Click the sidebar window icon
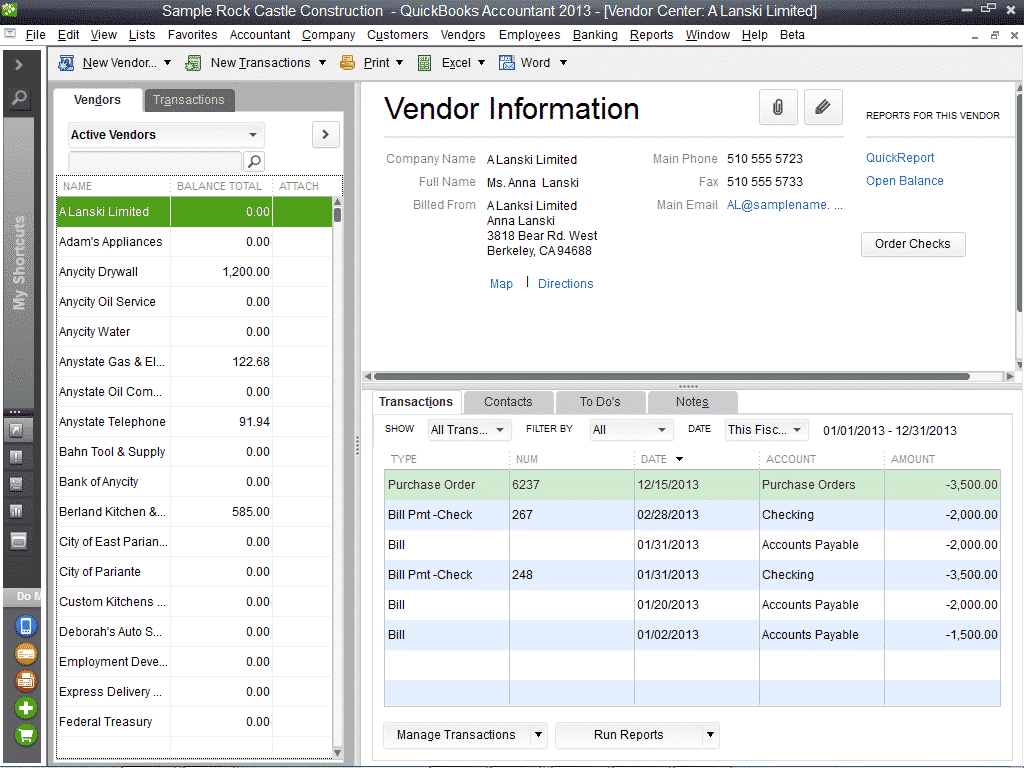Image resolution: width=1024 pixels, height=768 pixels. [x=18, y=541]
